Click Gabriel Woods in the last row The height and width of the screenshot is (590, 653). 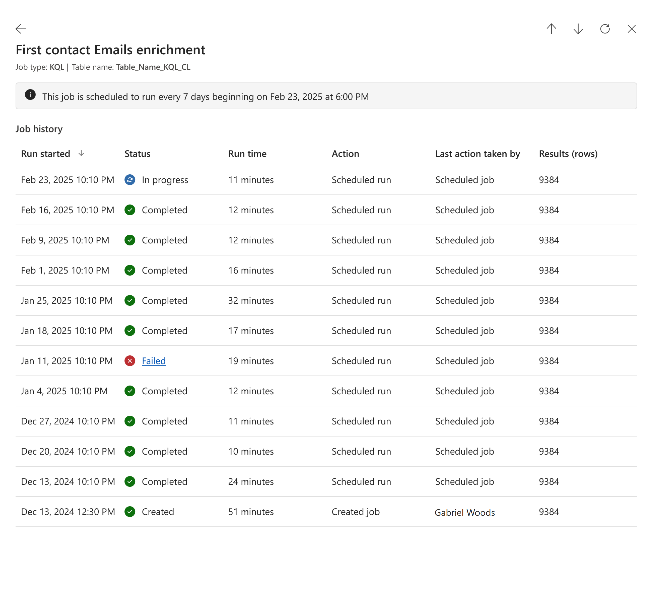coord(465,512)
